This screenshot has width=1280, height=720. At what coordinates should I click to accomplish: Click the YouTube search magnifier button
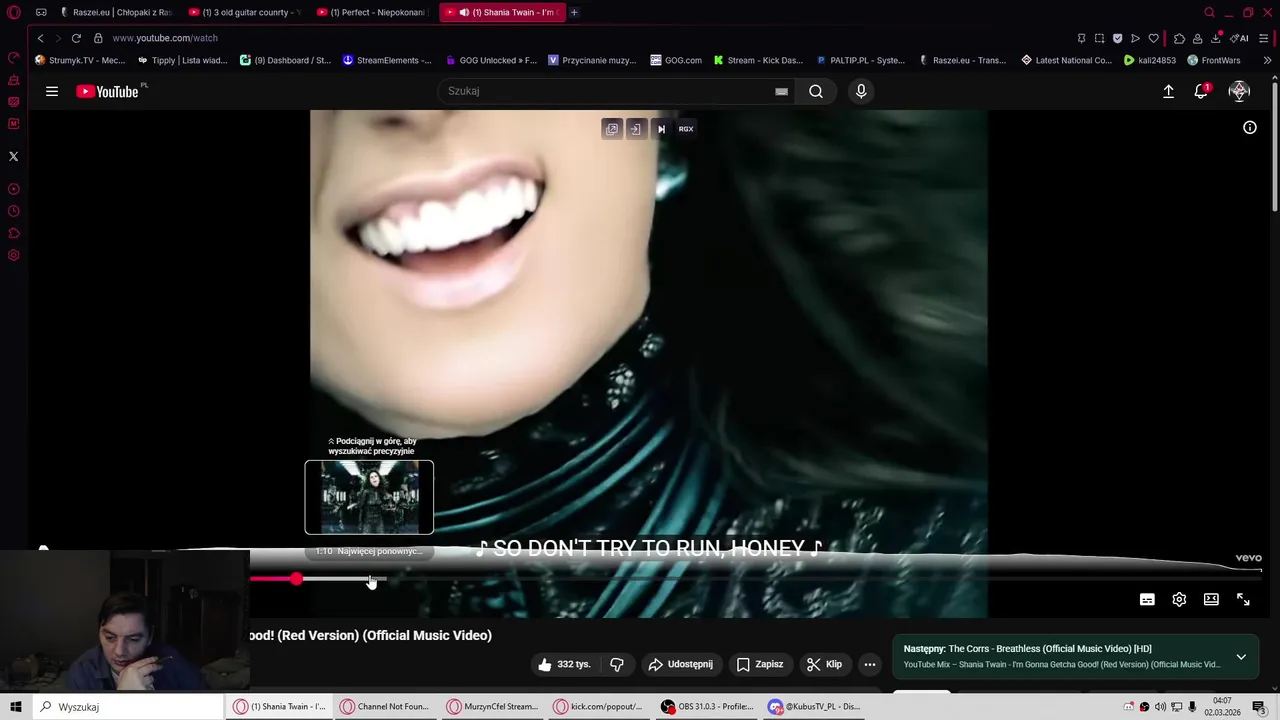tap(816, 91)
